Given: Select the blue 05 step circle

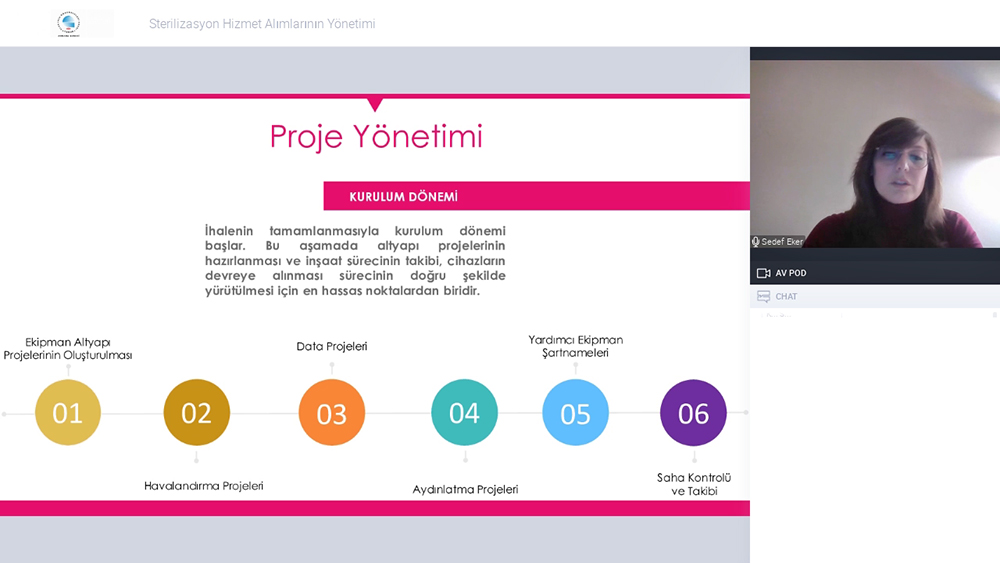Looking at the screenshot, I should point(575,413).
